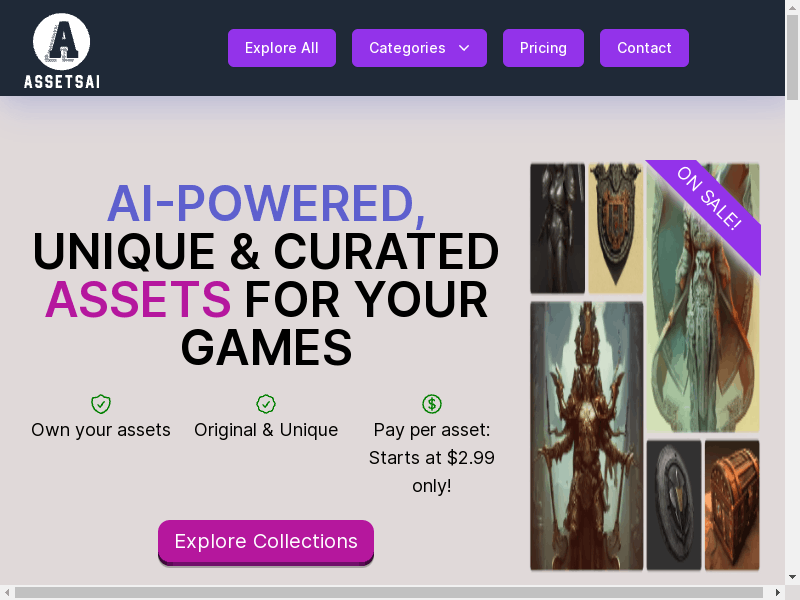Image resolution: width=800 pixels, height=600 pixels.
Task: Click the vertical scrollbar down arrow
Action: [792, 577]
